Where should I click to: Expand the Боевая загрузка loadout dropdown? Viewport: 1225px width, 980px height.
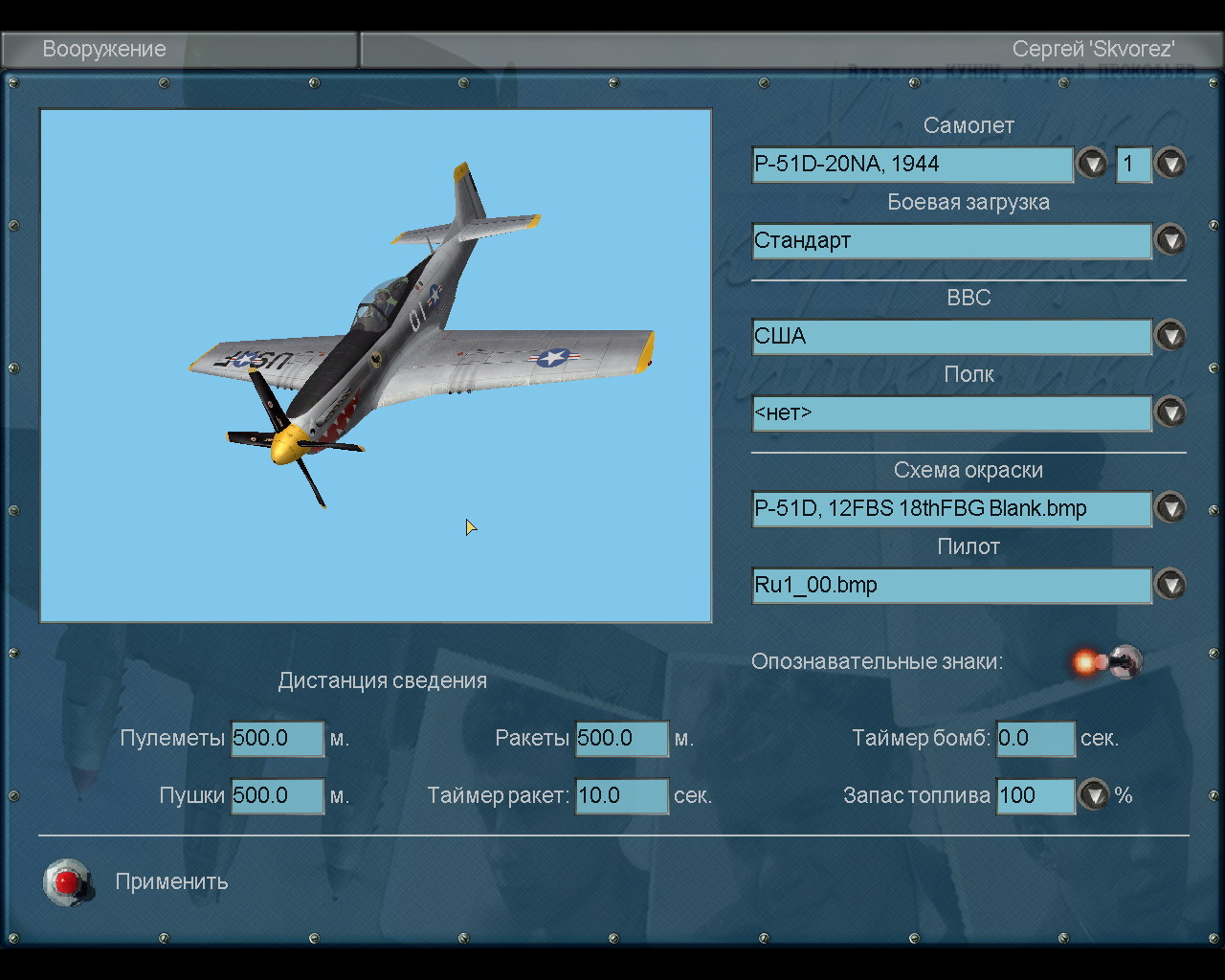click(1170, 240)
